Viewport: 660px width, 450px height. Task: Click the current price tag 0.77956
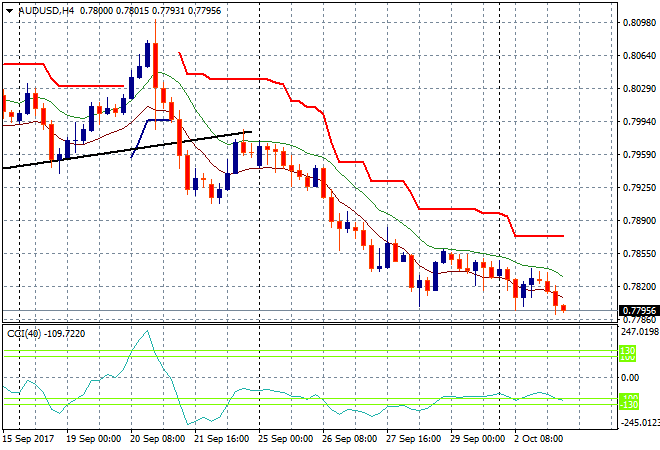click(635, 311)
